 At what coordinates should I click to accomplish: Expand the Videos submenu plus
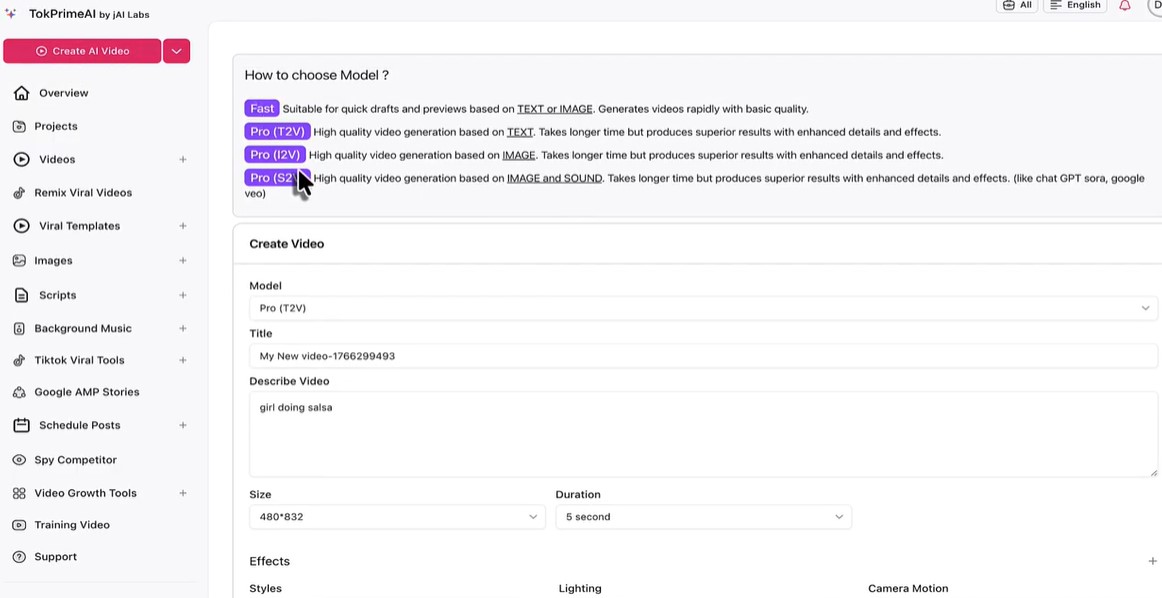pos(183,160)
